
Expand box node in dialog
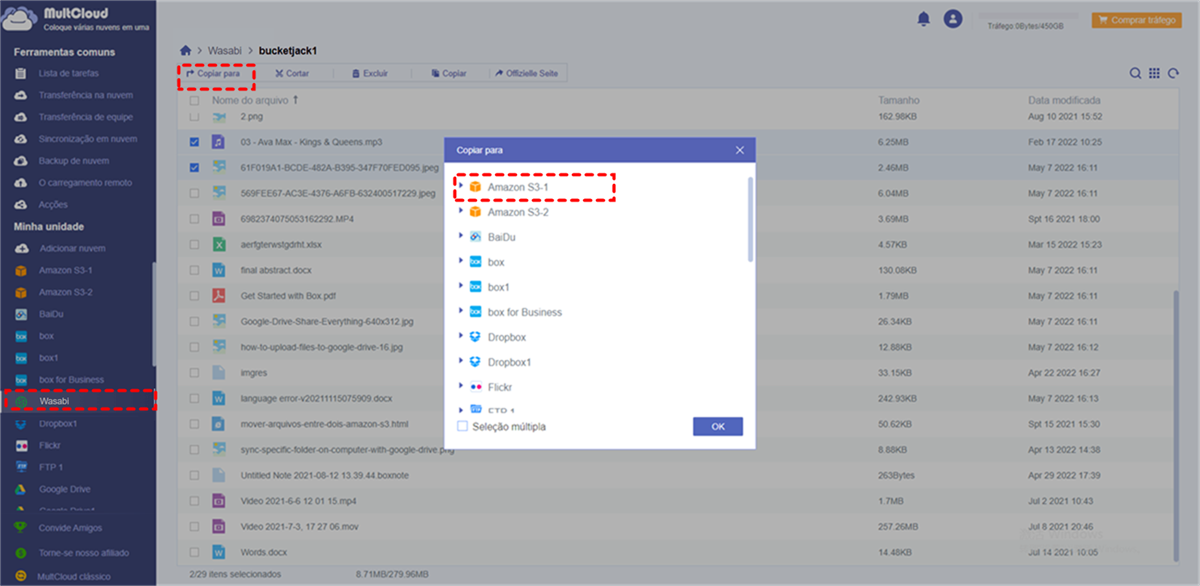tap(461, 262)
